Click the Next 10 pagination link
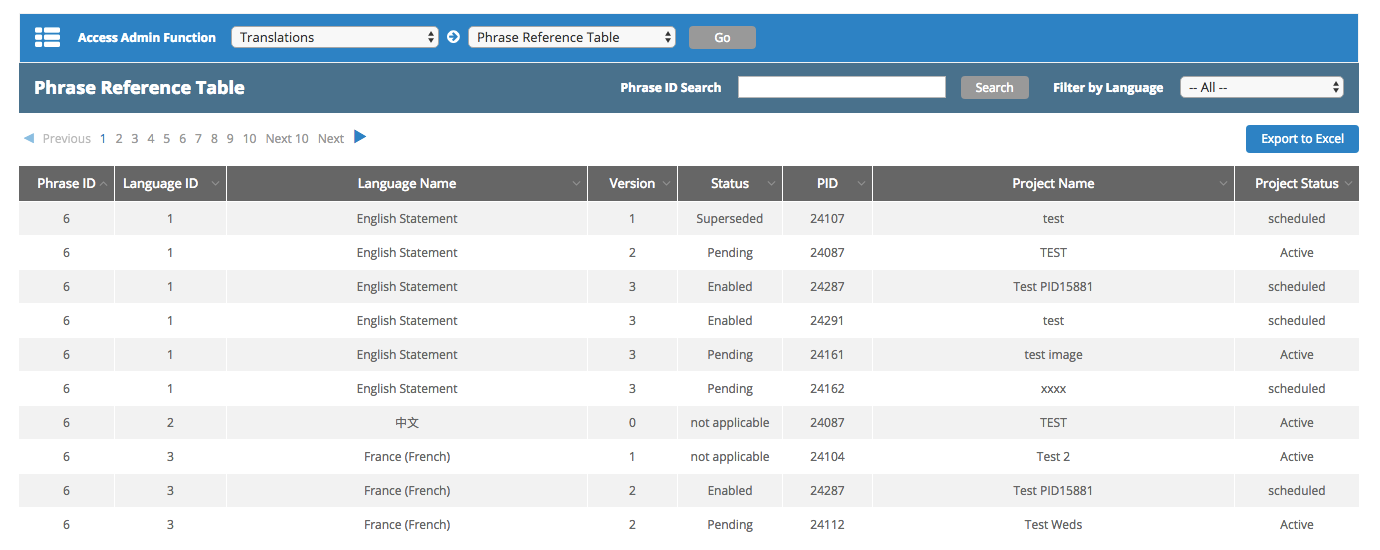 (x=287, y=139)
